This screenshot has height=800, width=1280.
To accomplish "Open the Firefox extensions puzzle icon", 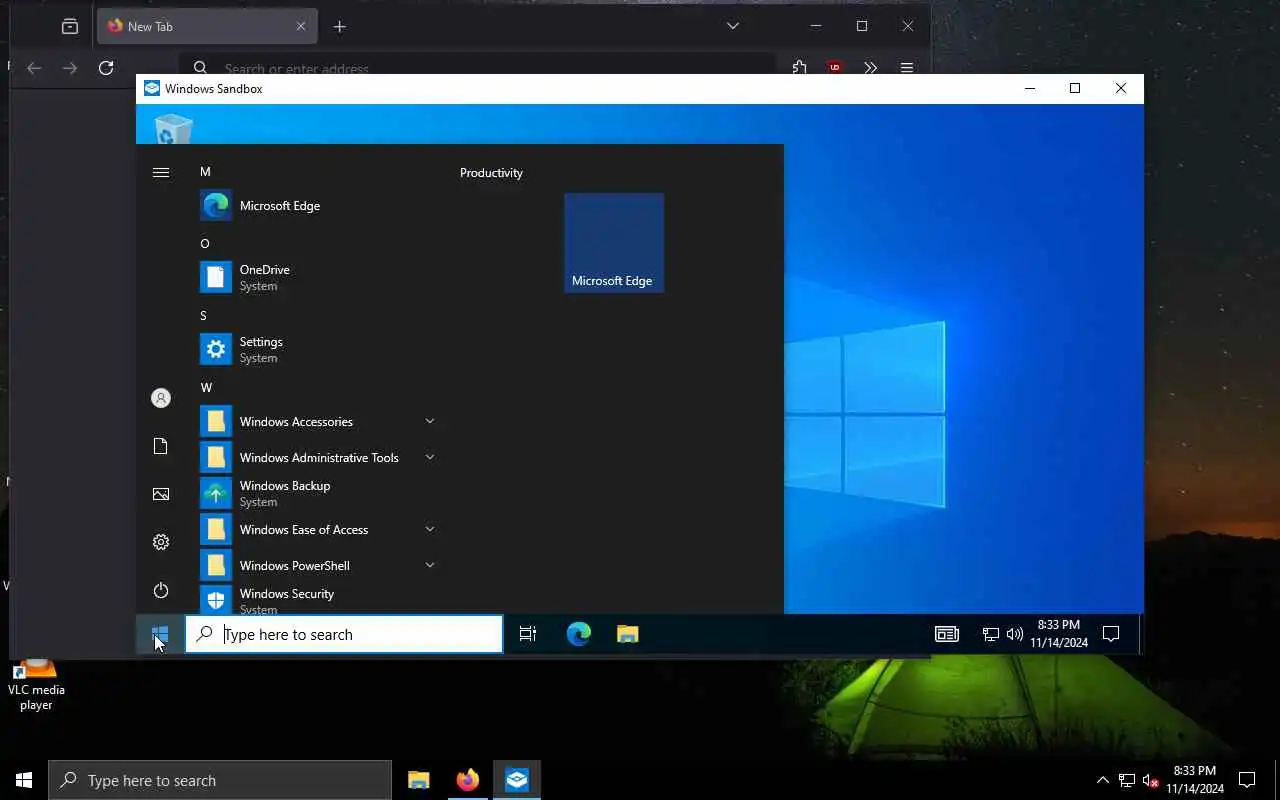I will 799,68.
